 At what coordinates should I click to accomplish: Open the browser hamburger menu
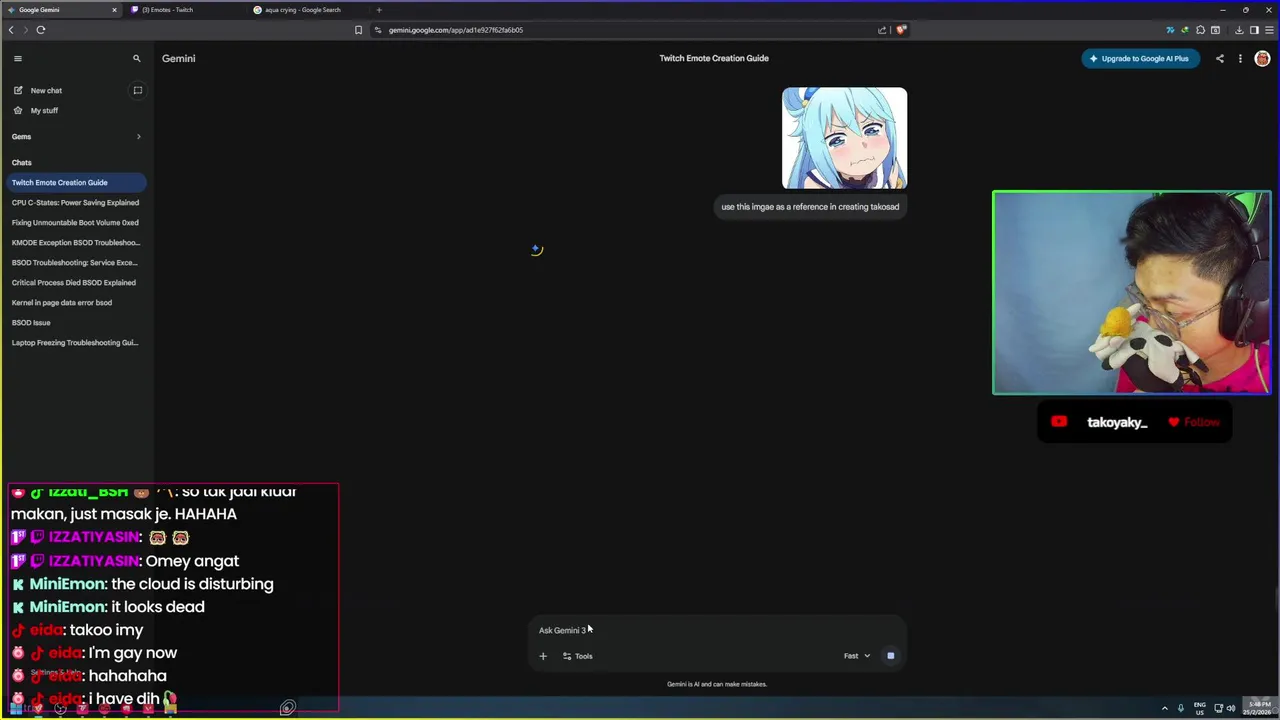point(1270,30)
